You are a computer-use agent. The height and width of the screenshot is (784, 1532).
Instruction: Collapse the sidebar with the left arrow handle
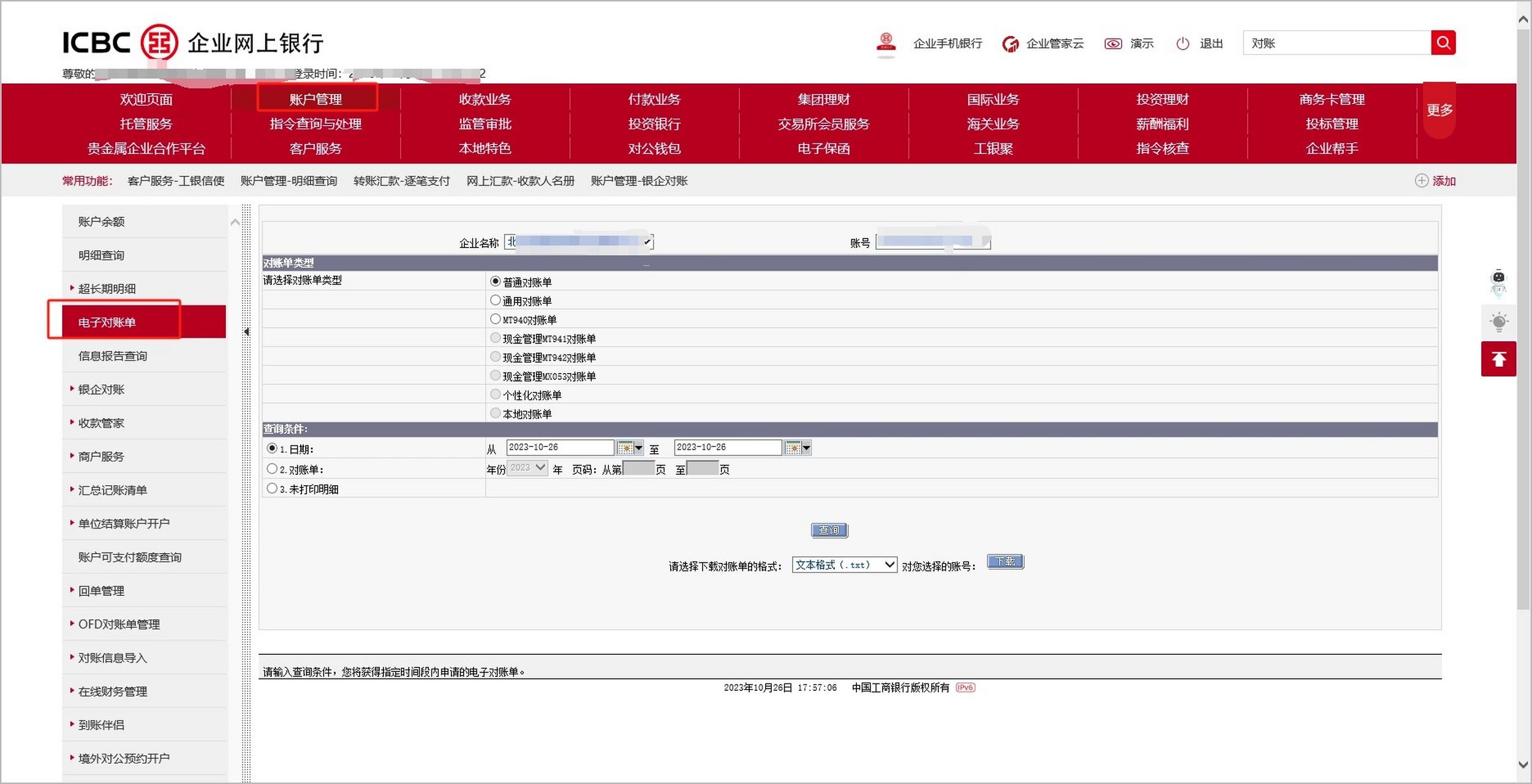point(246,331)
